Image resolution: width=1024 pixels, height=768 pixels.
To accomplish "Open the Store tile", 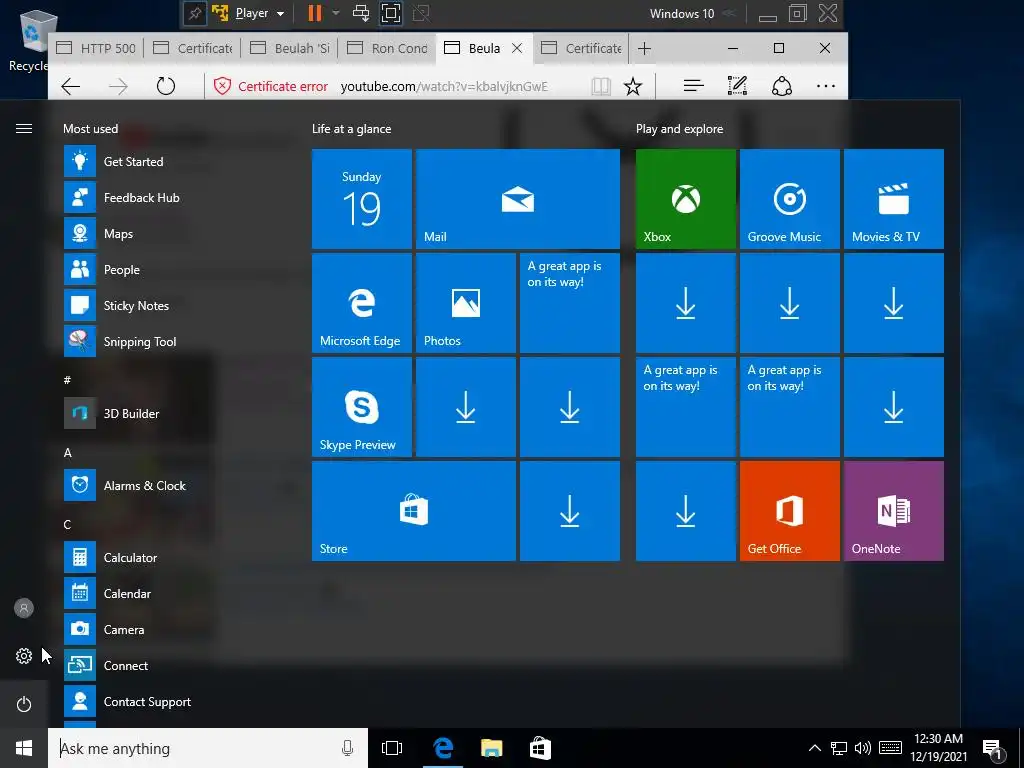I will coord(414,511).
